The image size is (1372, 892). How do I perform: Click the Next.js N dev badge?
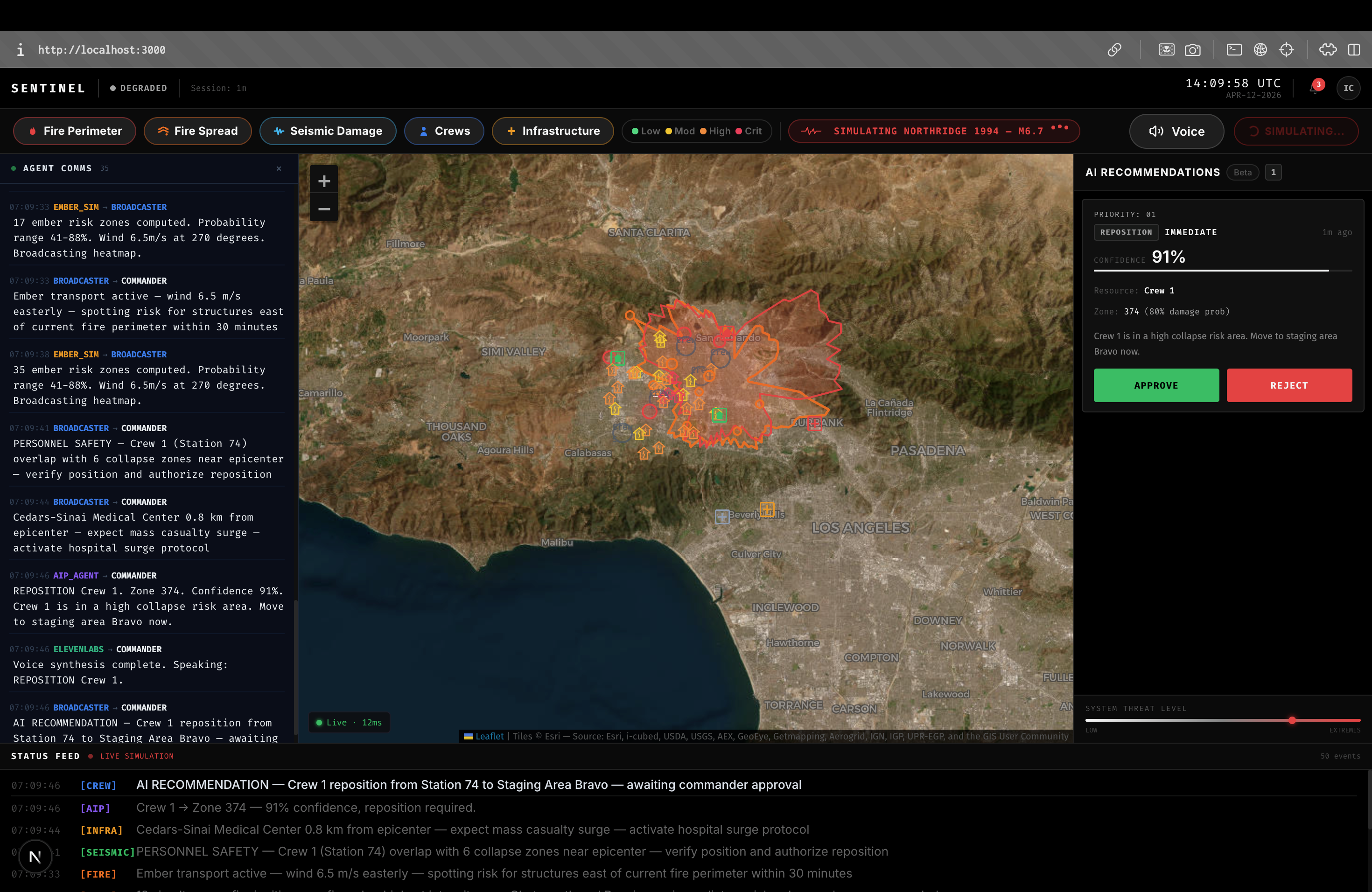[35, 857]
